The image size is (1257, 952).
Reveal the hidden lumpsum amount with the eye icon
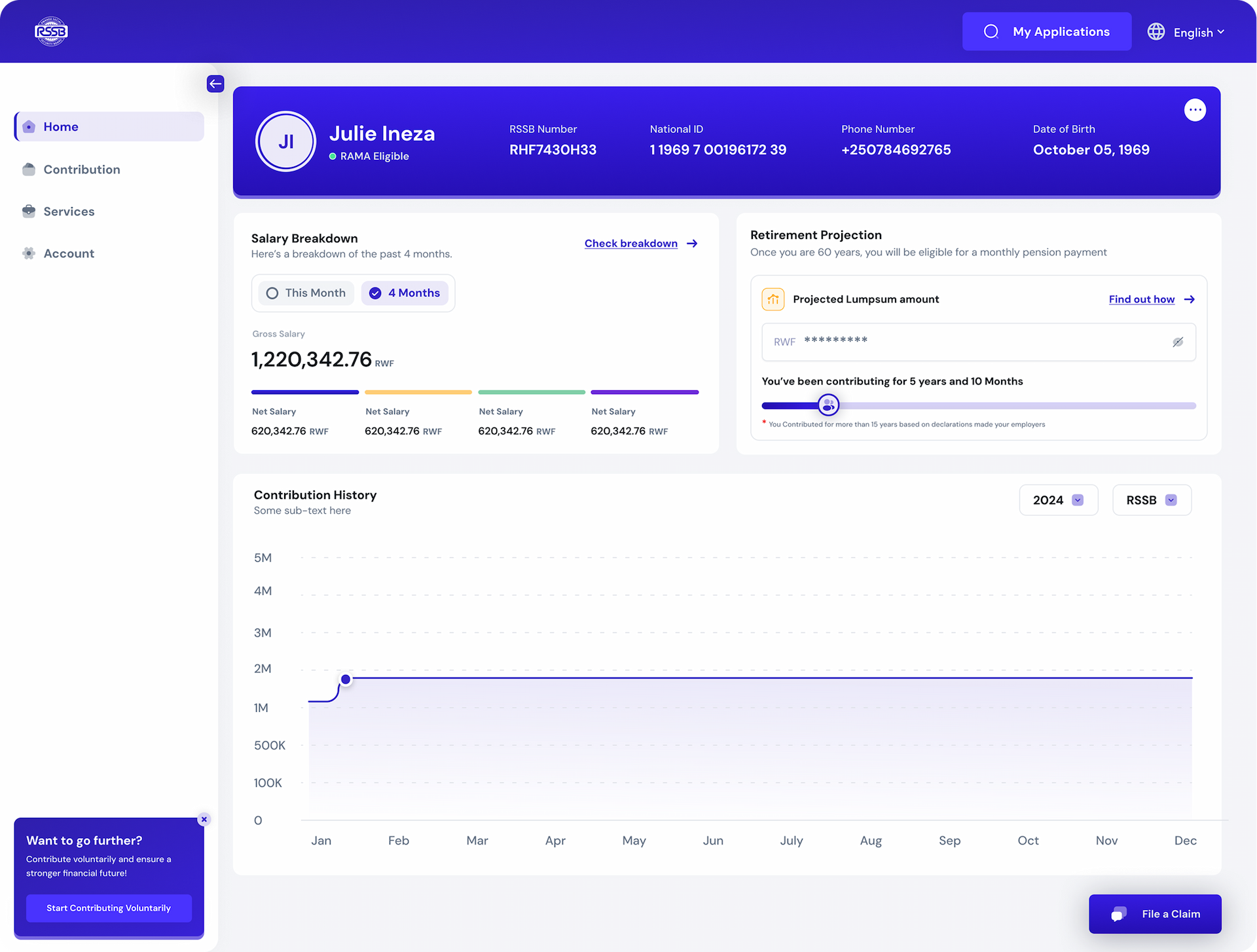click(x=1178, y=342)
